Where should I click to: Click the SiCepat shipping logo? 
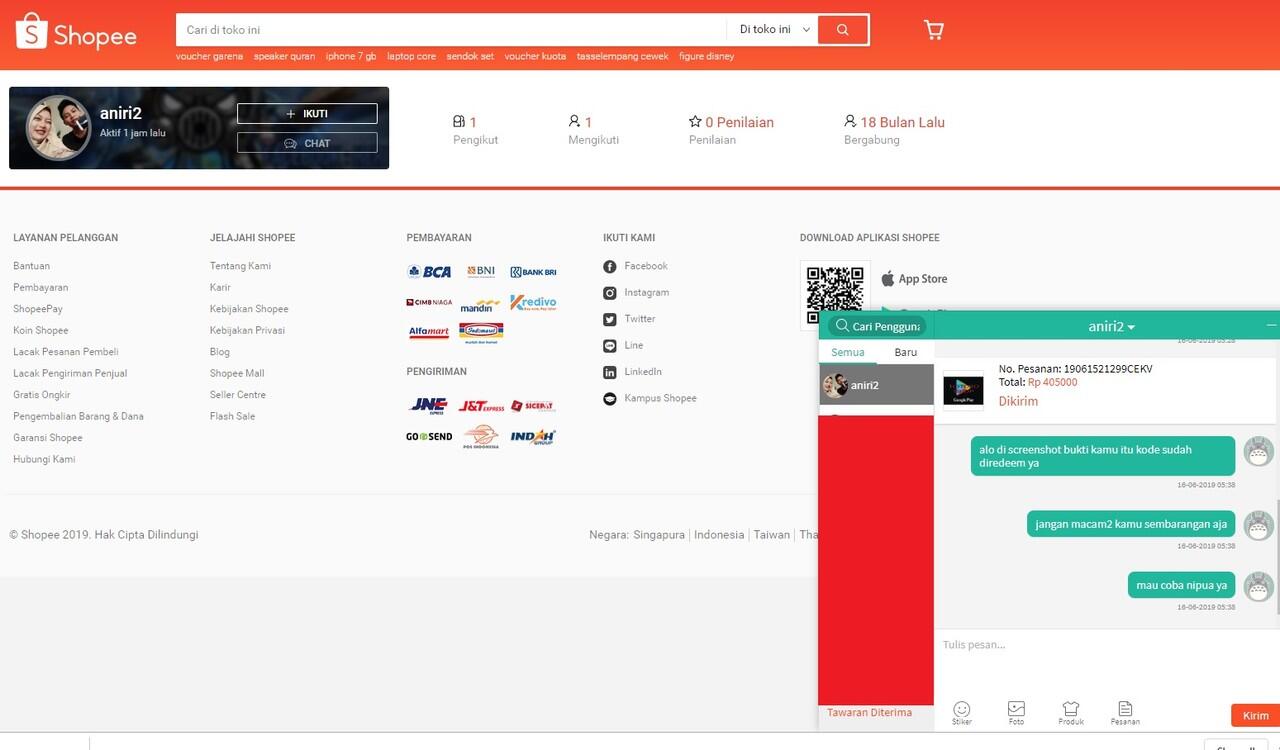click(533, 406)
